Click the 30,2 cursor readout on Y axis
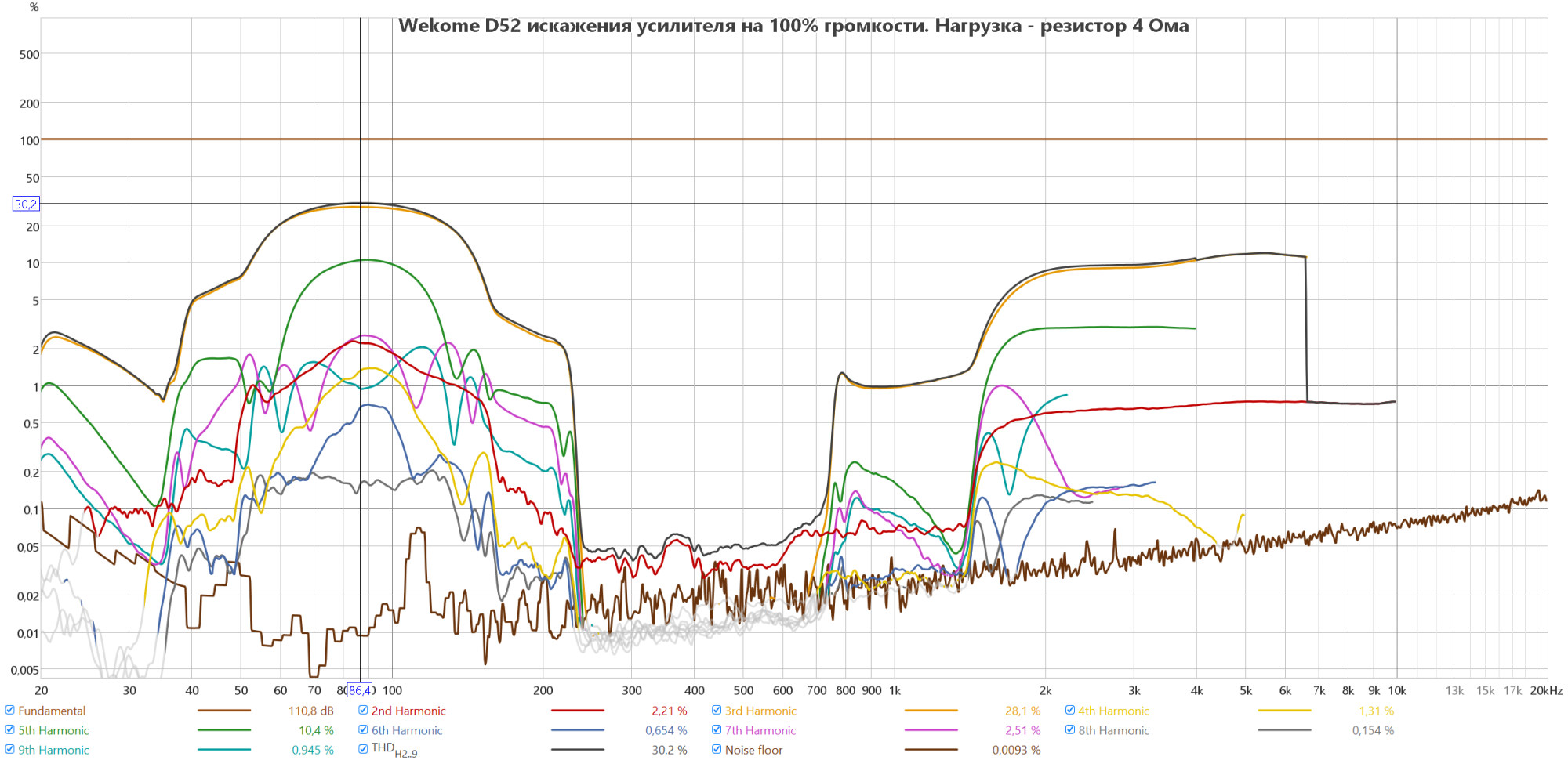1568x760 pixels. [x=26, y=204]
